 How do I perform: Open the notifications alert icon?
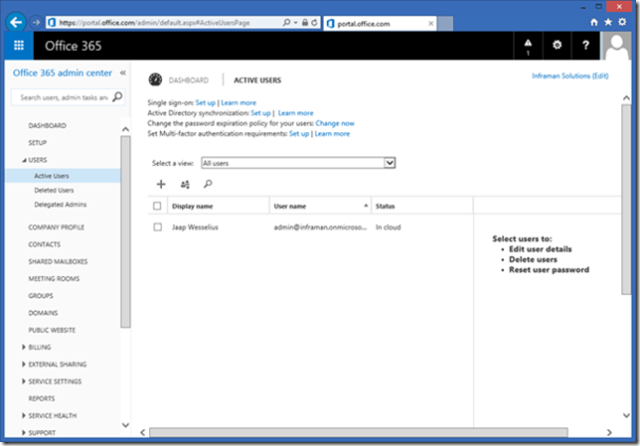pos(528,46)
